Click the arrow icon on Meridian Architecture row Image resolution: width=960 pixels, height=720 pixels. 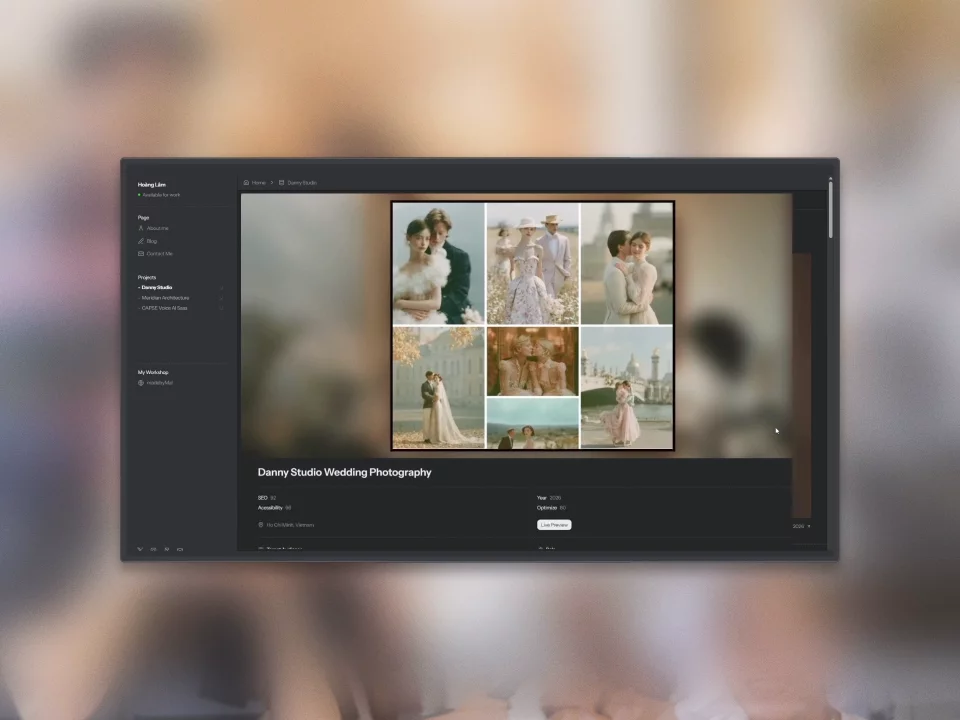pos(222,298)
